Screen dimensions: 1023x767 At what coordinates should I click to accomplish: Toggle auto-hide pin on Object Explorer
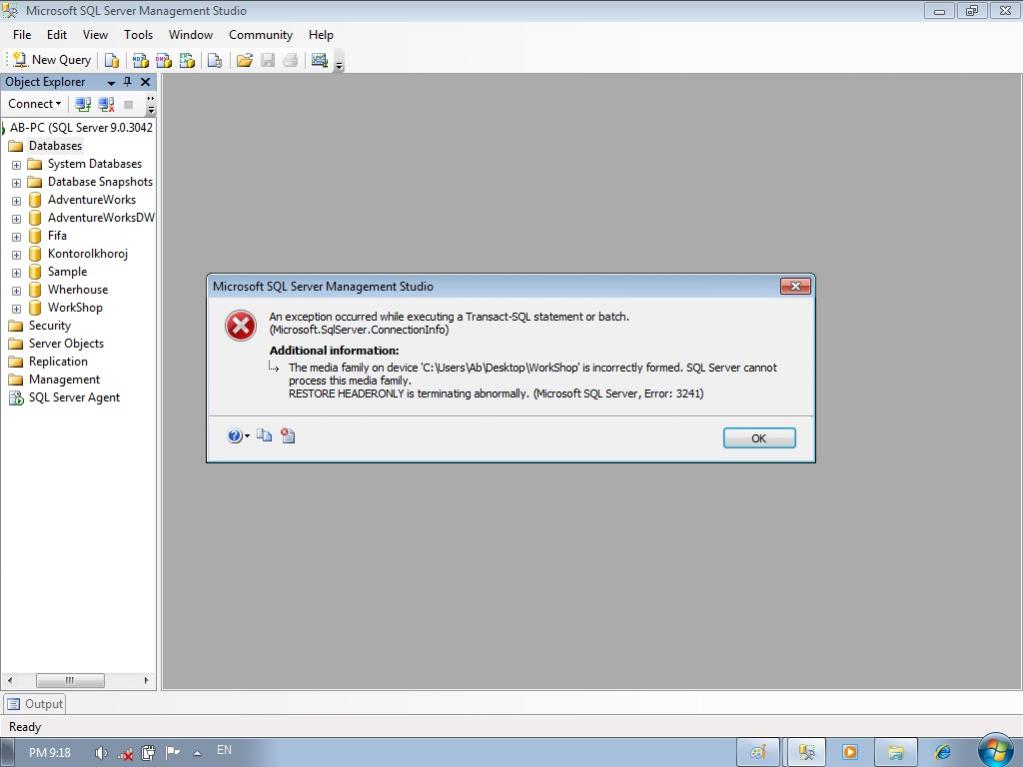click(x=127, y=82)
